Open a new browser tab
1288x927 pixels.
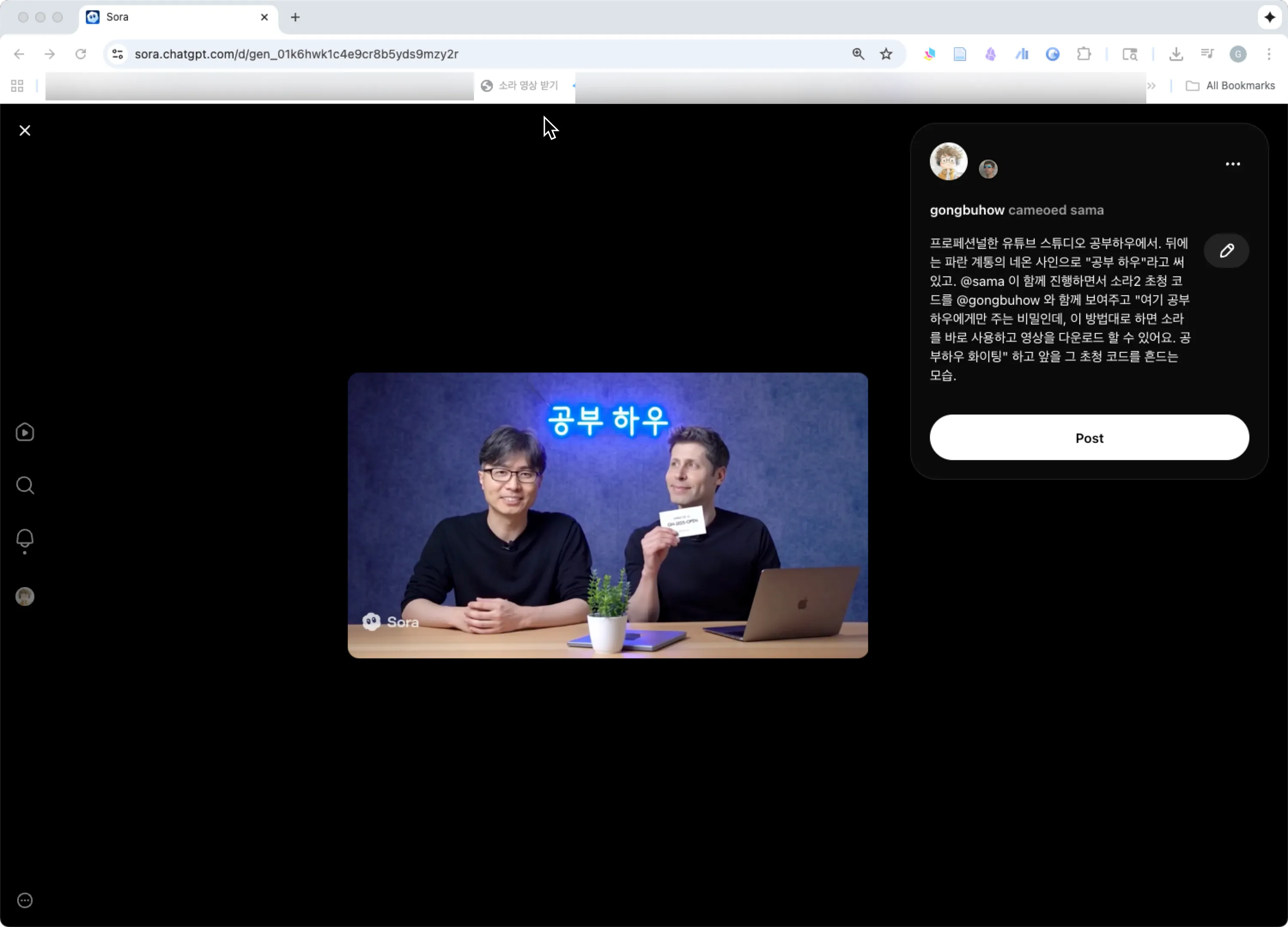pos(295,17)
